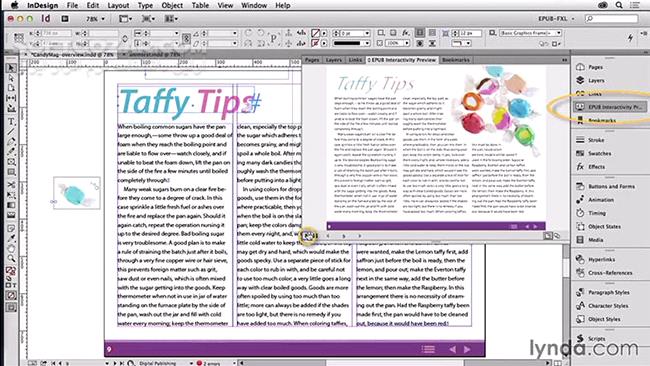Toggle constrain proportions for width and height
The width and height of the screenshot is (650, 366).
(125, 39)
